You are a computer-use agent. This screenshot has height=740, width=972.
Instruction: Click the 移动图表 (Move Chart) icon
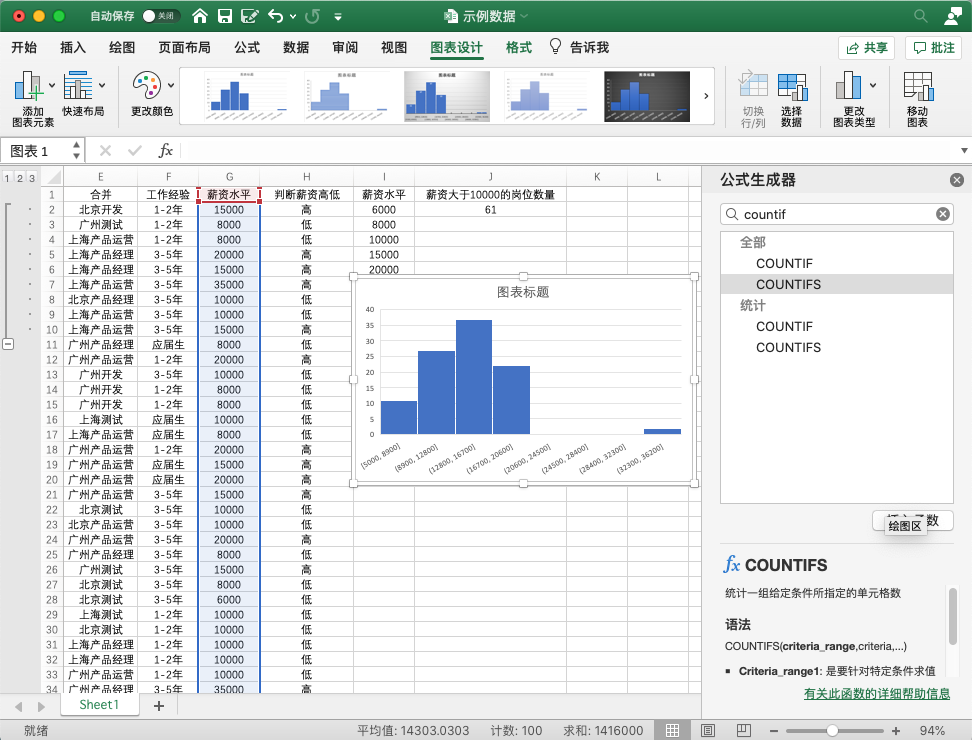pos(917,99)
